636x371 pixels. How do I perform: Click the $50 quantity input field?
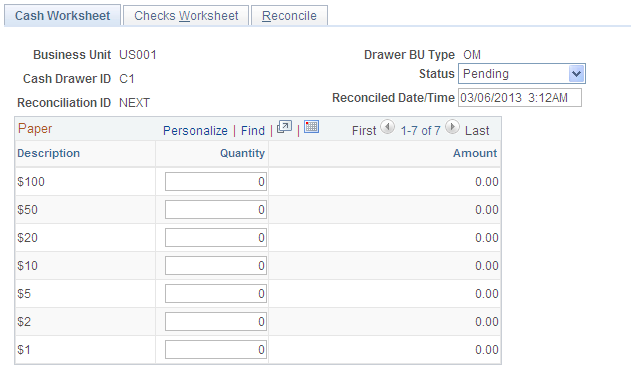(216, 210)
